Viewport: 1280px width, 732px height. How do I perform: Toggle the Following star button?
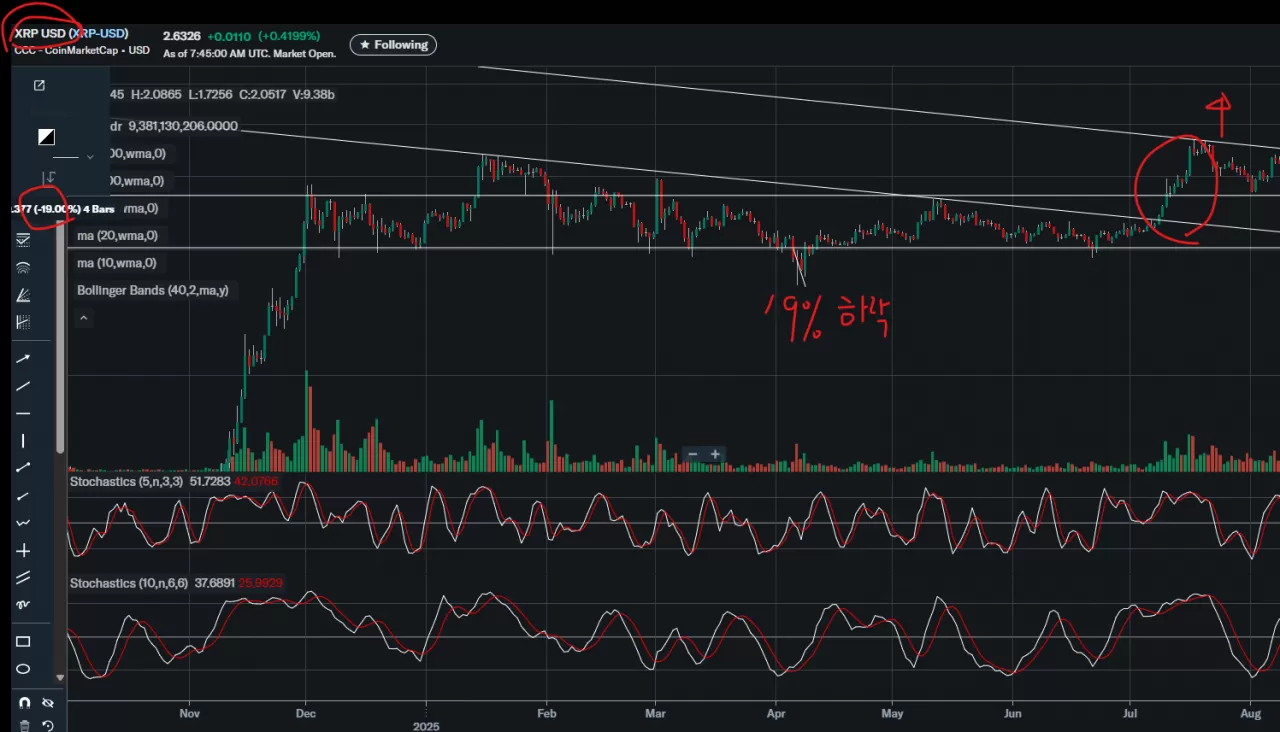tap(393, 45)
